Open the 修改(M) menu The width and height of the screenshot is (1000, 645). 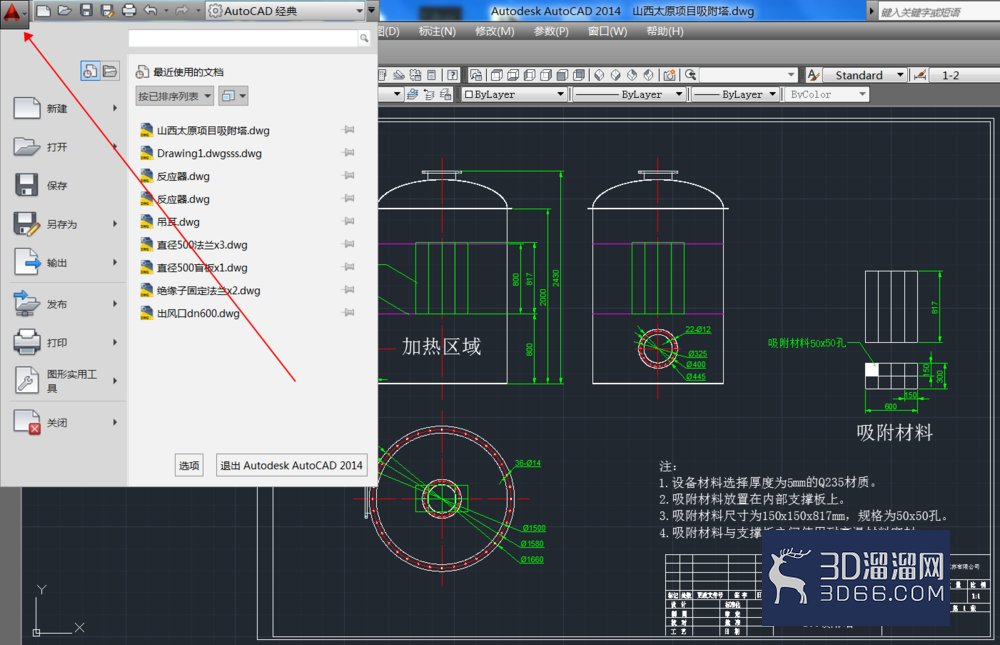click(x=494, y=31)
